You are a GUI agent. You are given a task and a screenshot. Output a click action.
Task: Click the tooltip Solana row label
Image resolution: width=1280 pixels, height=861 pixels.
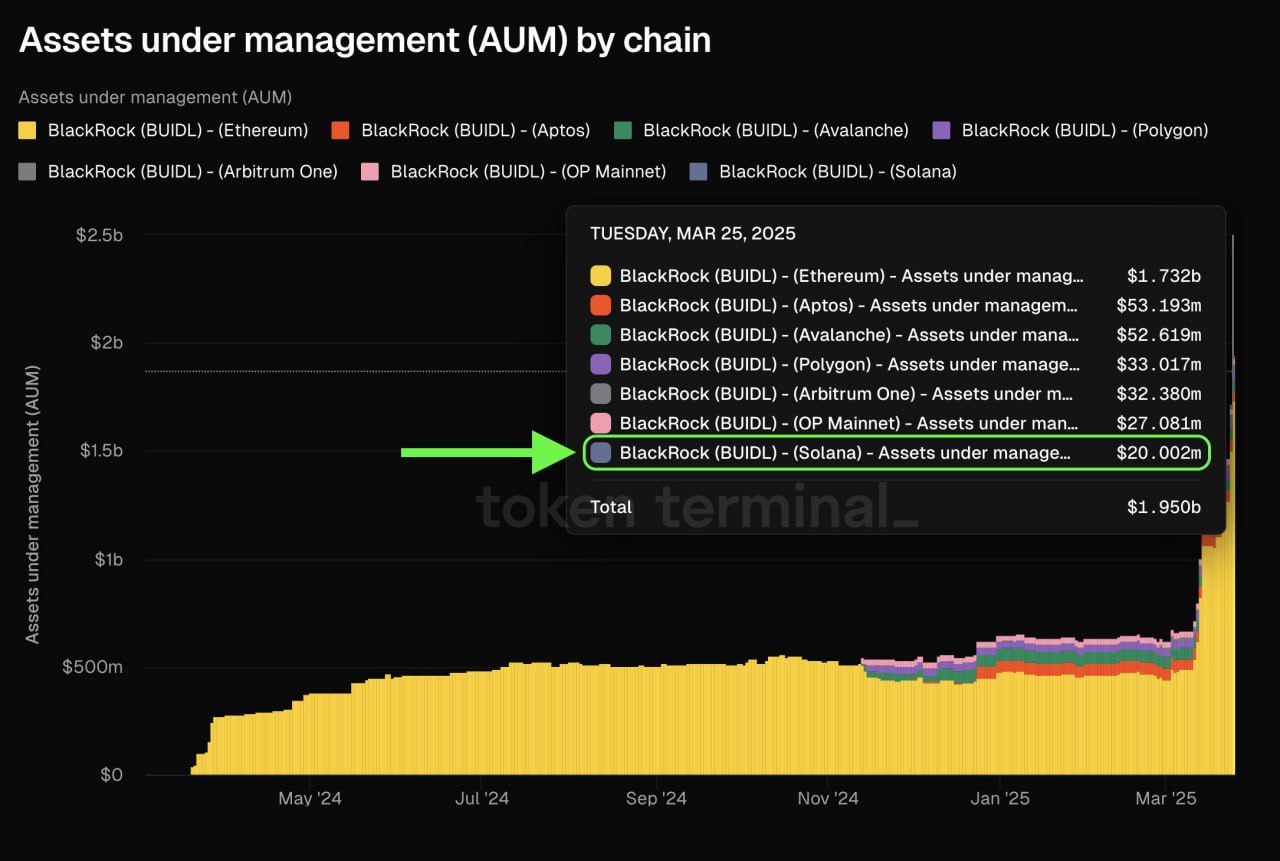(846, 453)
